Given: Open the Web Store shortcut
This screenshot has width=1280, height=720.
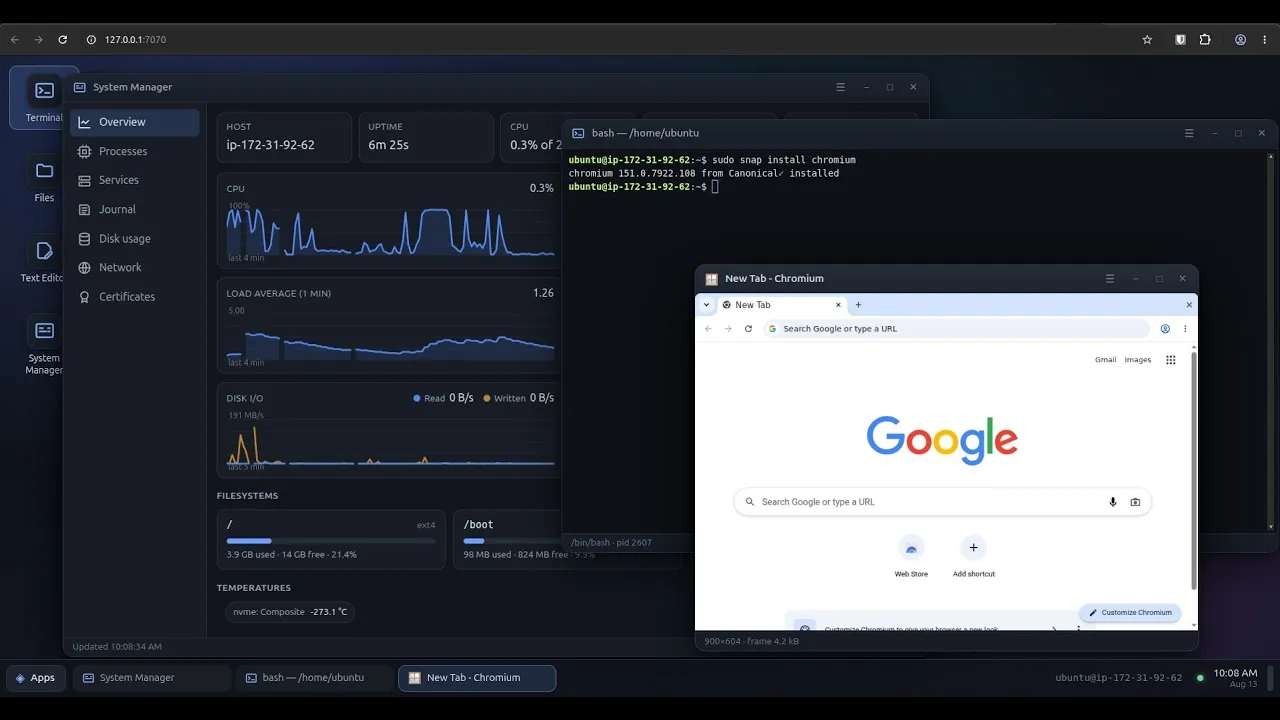Looking at the screenshot, I should (x=911, y=556).
